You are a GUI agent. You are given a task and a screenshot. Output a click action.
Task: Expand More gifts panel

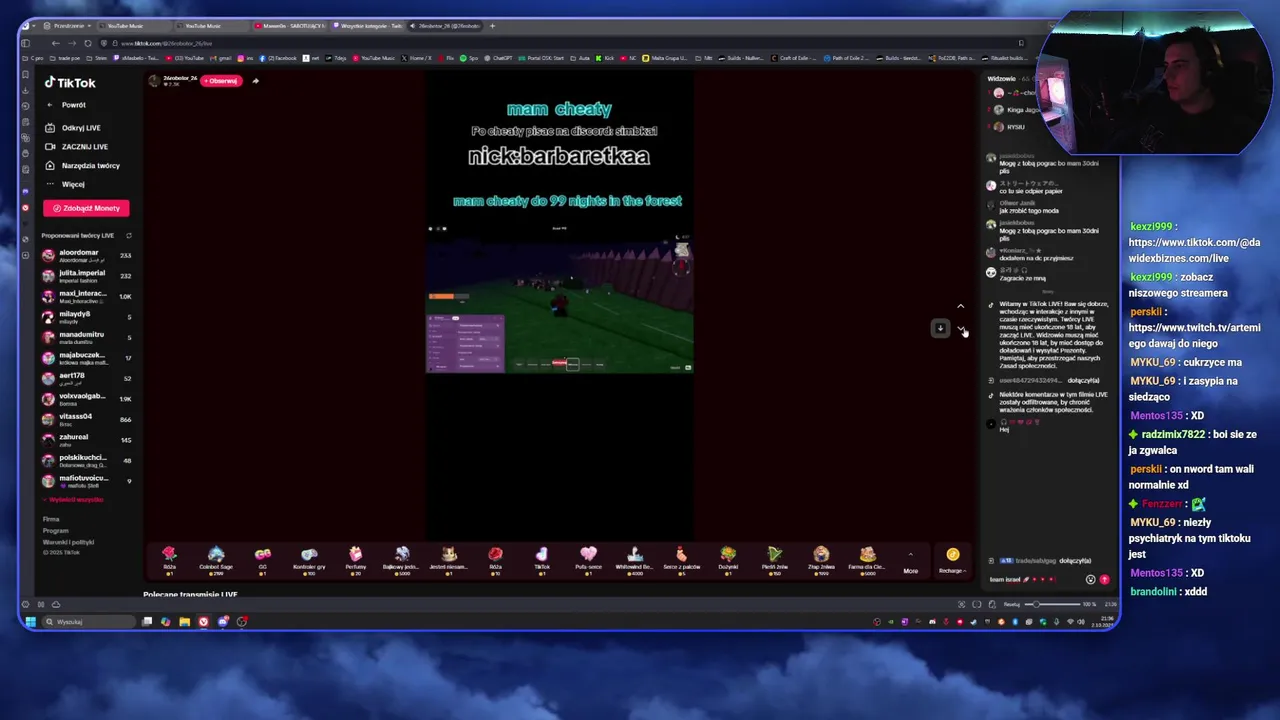(x=910, y=562)
